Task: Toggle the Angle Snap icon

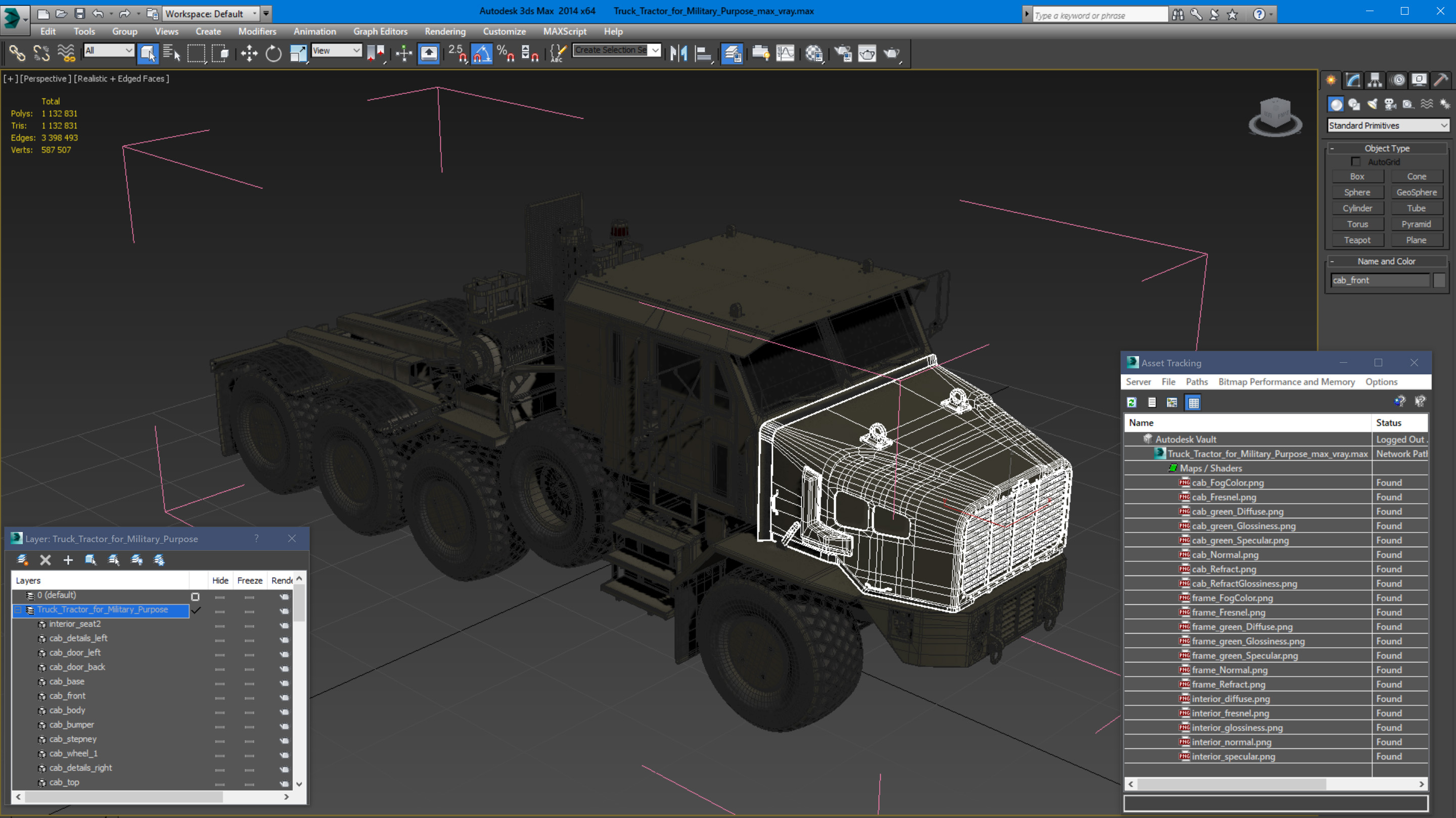Action: (482, 53)
